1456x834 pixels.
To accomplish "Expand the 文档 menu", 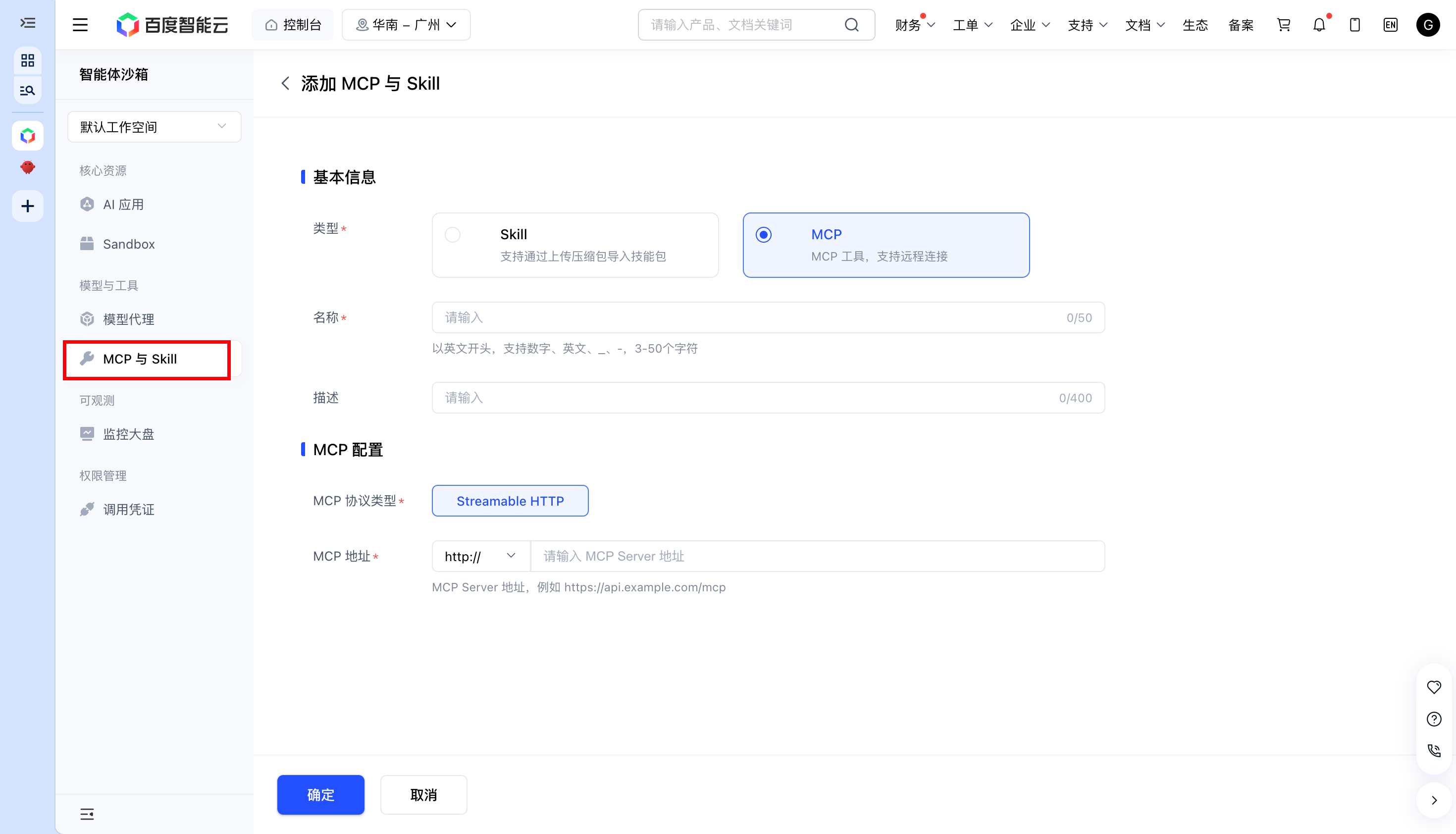I will pos(1145,25).
